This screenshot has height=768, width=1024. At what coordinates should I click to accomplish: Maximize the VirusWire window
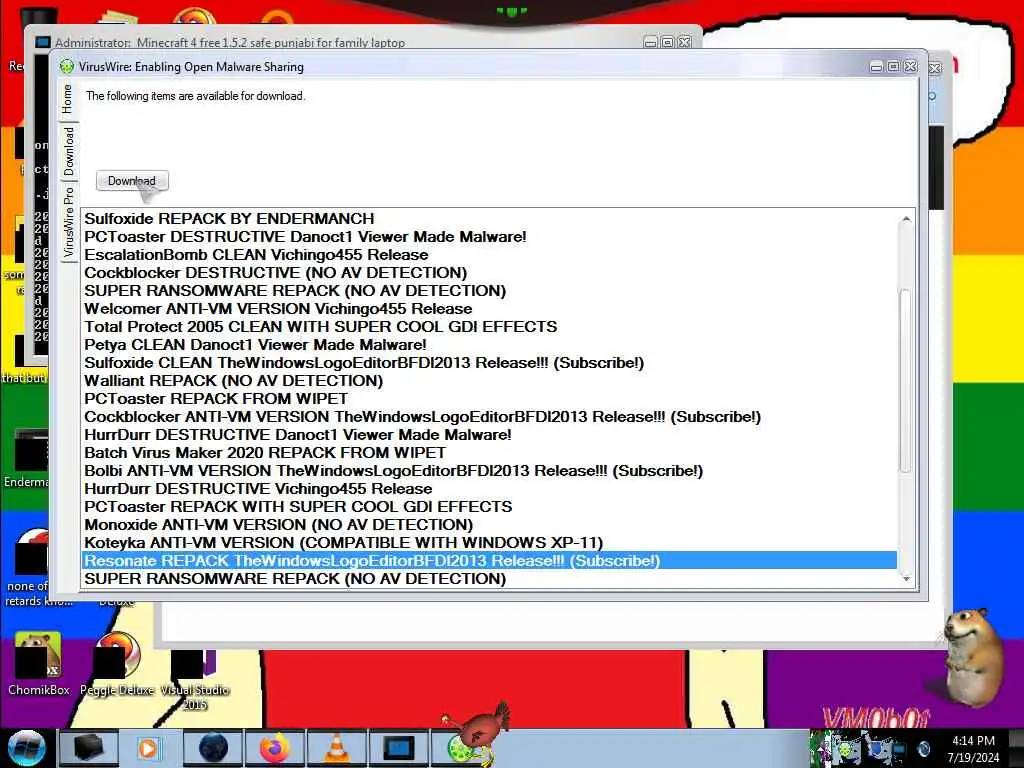[893, 67]
